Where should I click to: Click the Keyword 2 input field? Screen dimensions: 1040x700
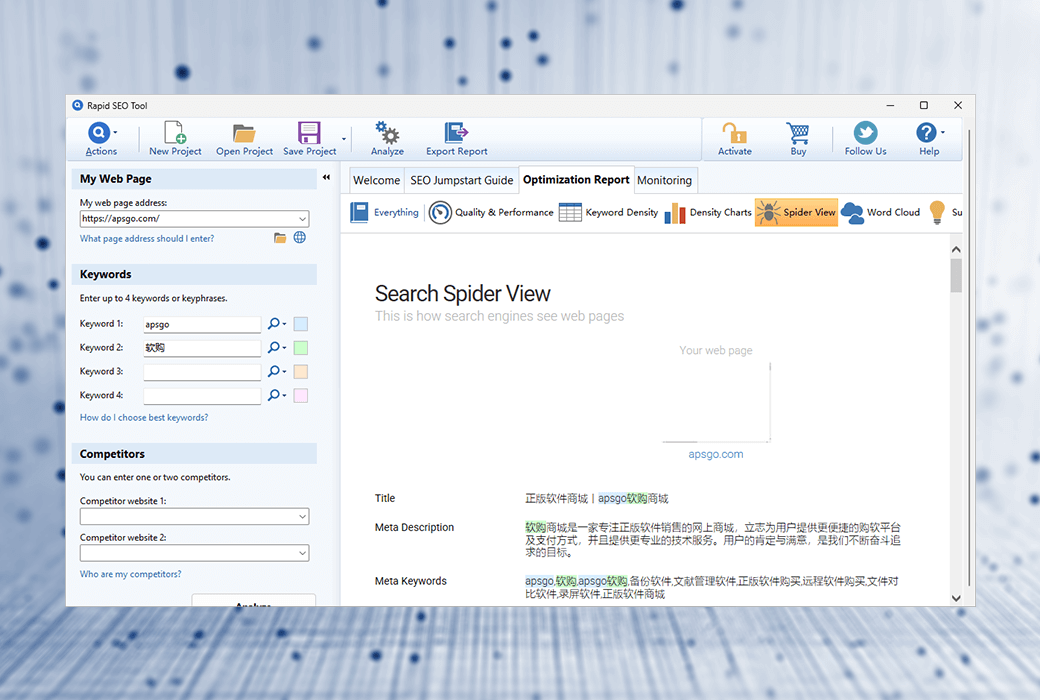pos(202,348)
